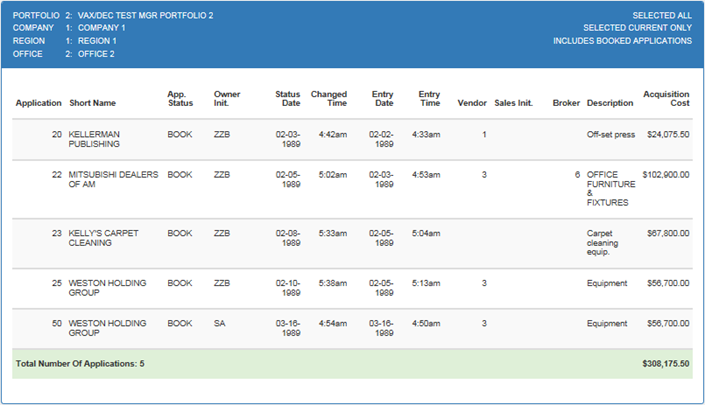This screenshot has width=705, height=405.
Task: Click the App. Status column header
Action: pyautogui.click(x=180, y=98)
